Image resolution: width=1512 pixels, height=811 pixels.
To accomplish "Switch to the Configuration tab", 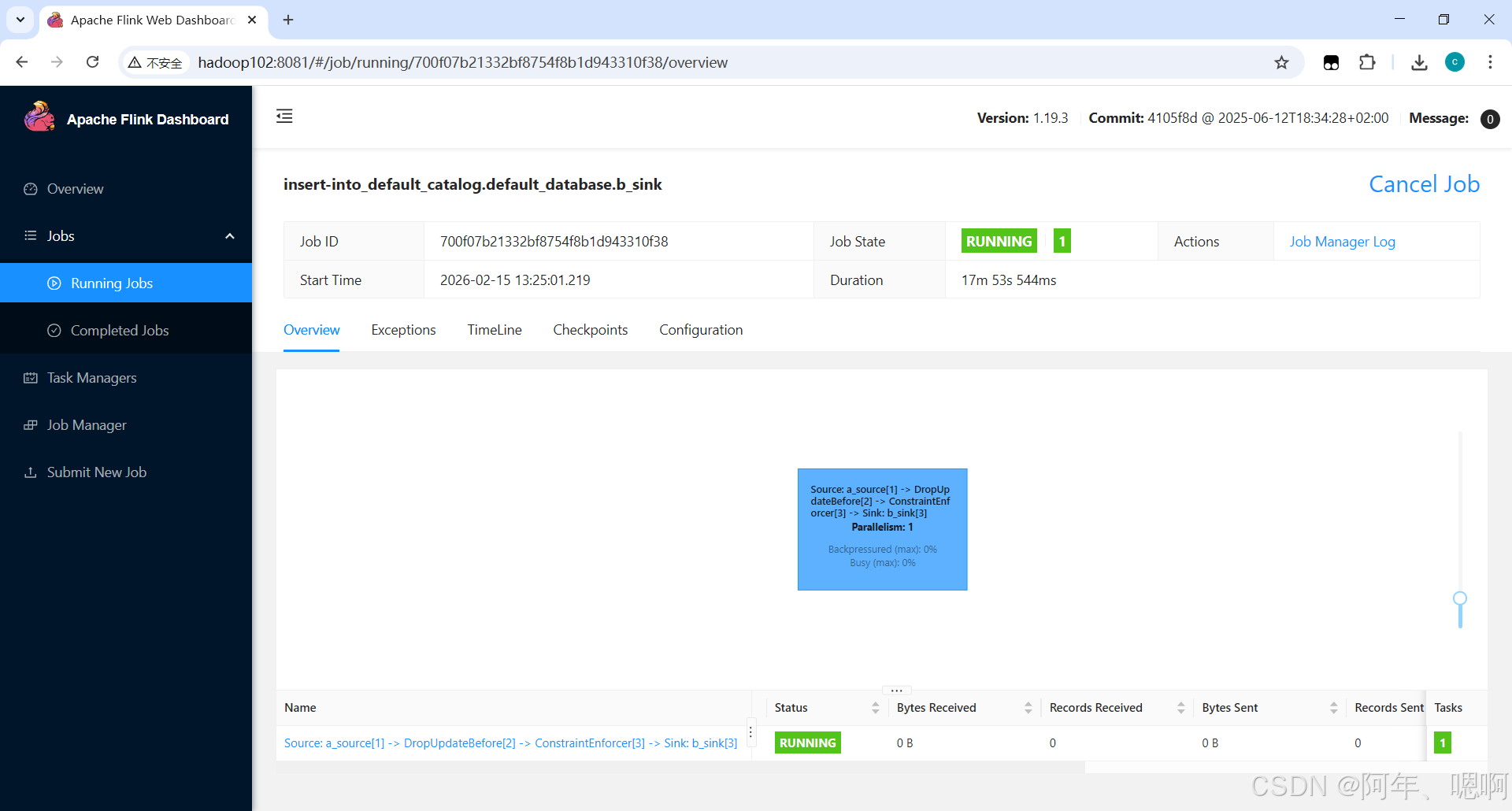I will [701, 330].
